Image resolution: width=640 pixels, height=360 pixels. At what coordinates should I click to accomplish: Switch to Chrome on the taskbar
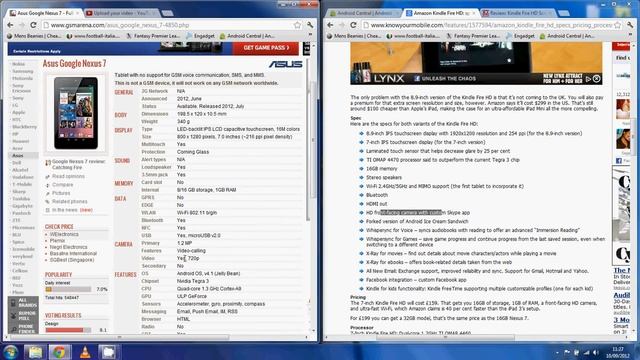click(60, 352)
